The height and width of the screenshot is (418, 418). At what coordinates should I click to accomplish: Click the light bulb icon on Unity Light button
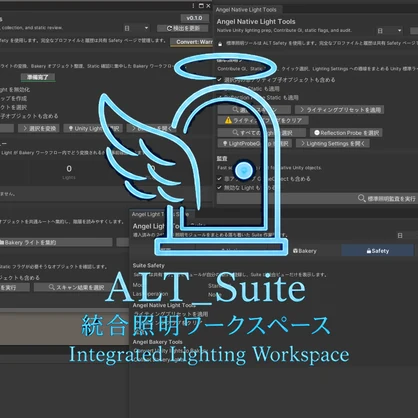point(71,128)
